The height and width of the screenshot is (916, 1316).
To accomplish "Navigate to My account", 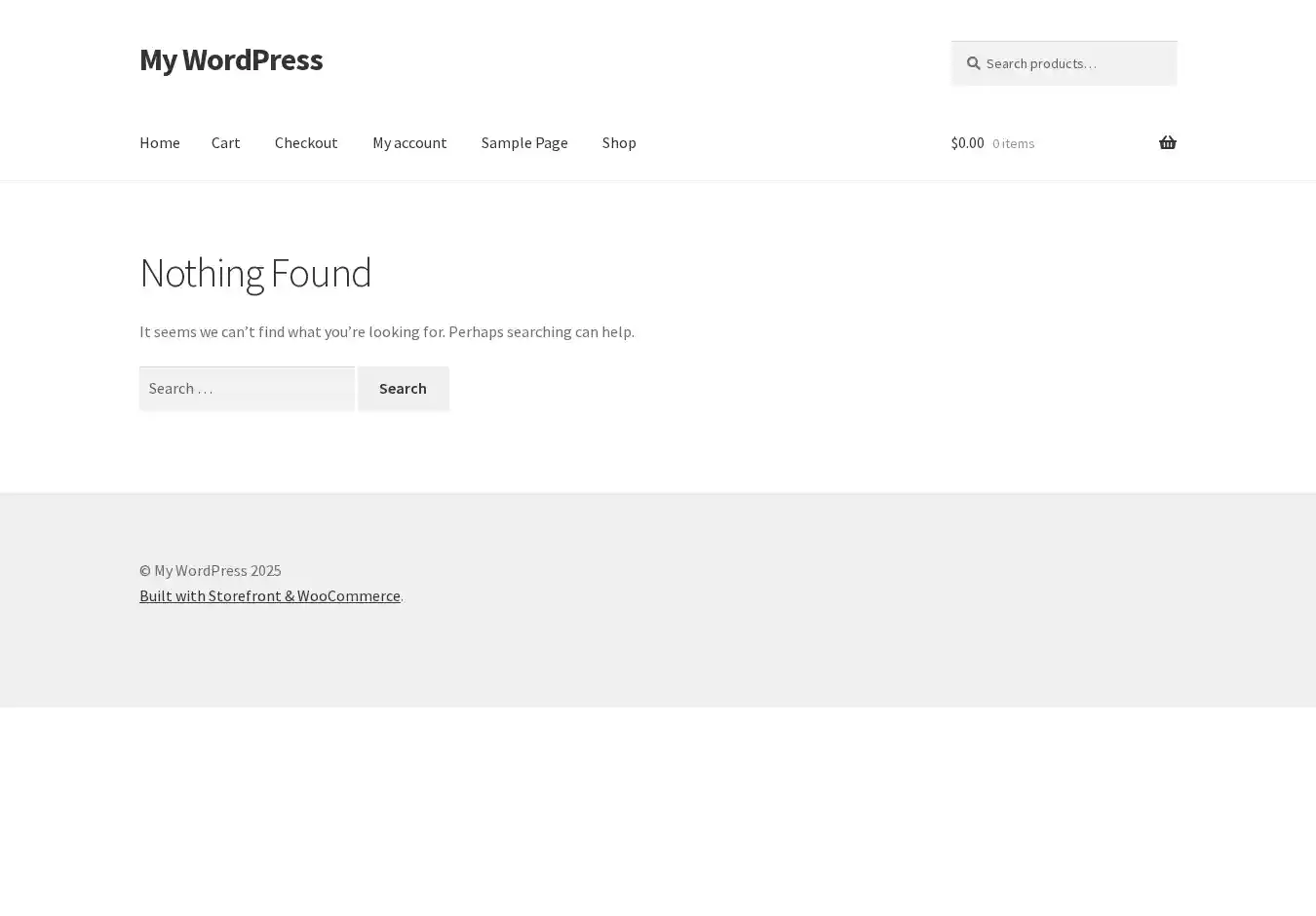I will (409, 142).
